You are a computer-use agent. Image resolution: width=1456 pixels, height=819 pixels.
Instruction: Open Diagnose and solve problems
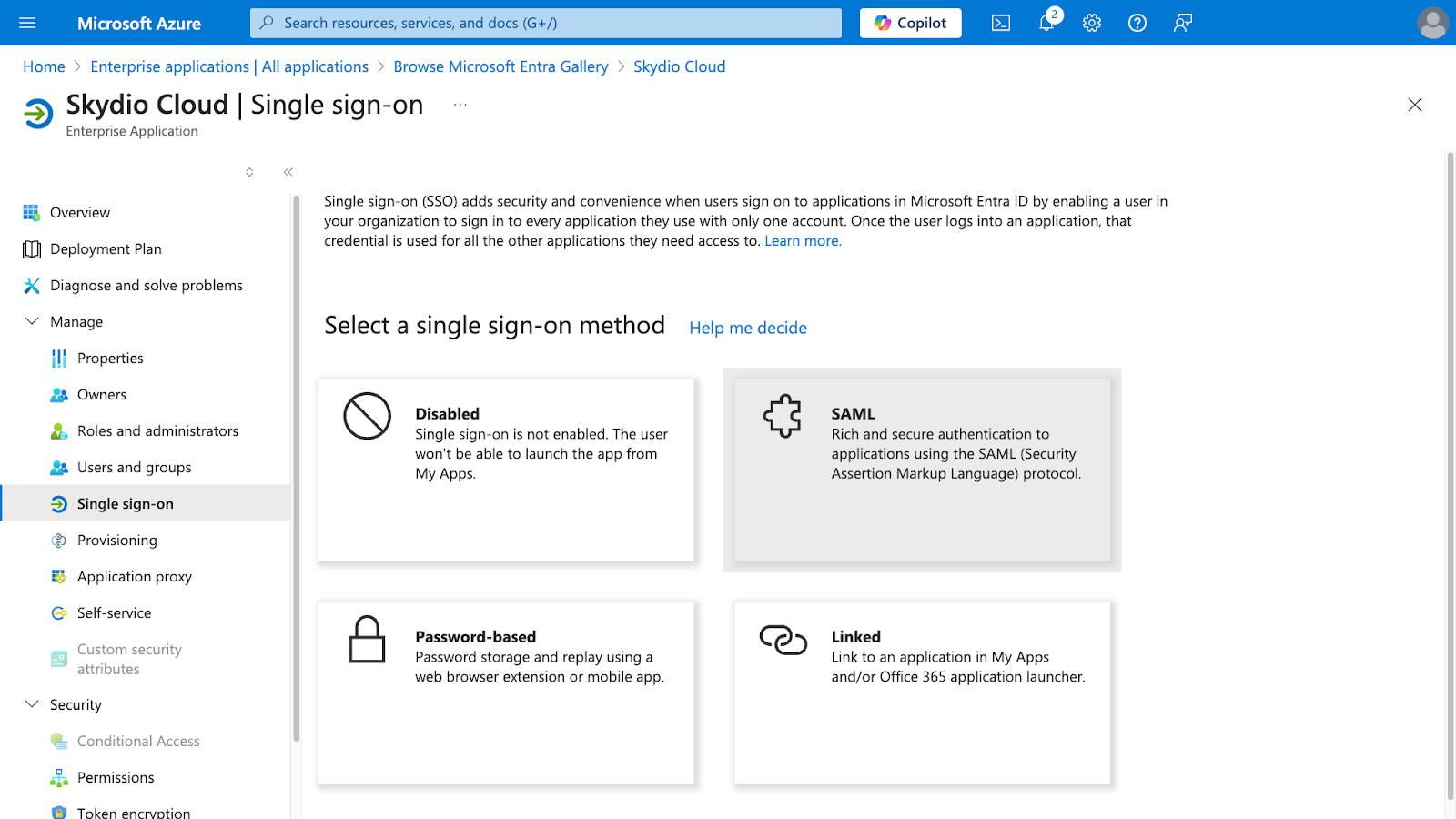point(146,285)
